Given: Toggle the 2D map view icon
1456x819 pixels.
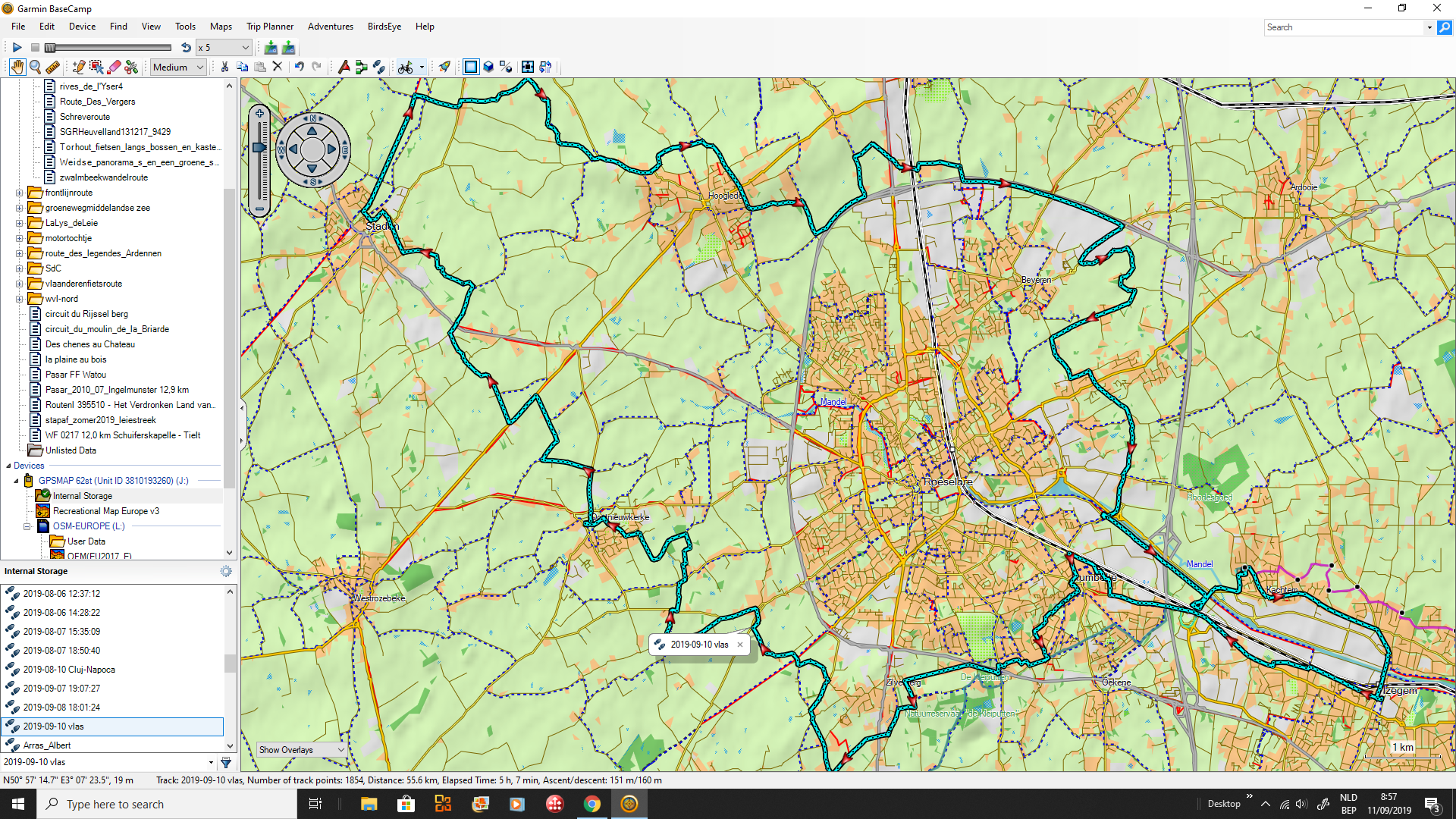Looking at the screenshot, I should tap(471, 67).
